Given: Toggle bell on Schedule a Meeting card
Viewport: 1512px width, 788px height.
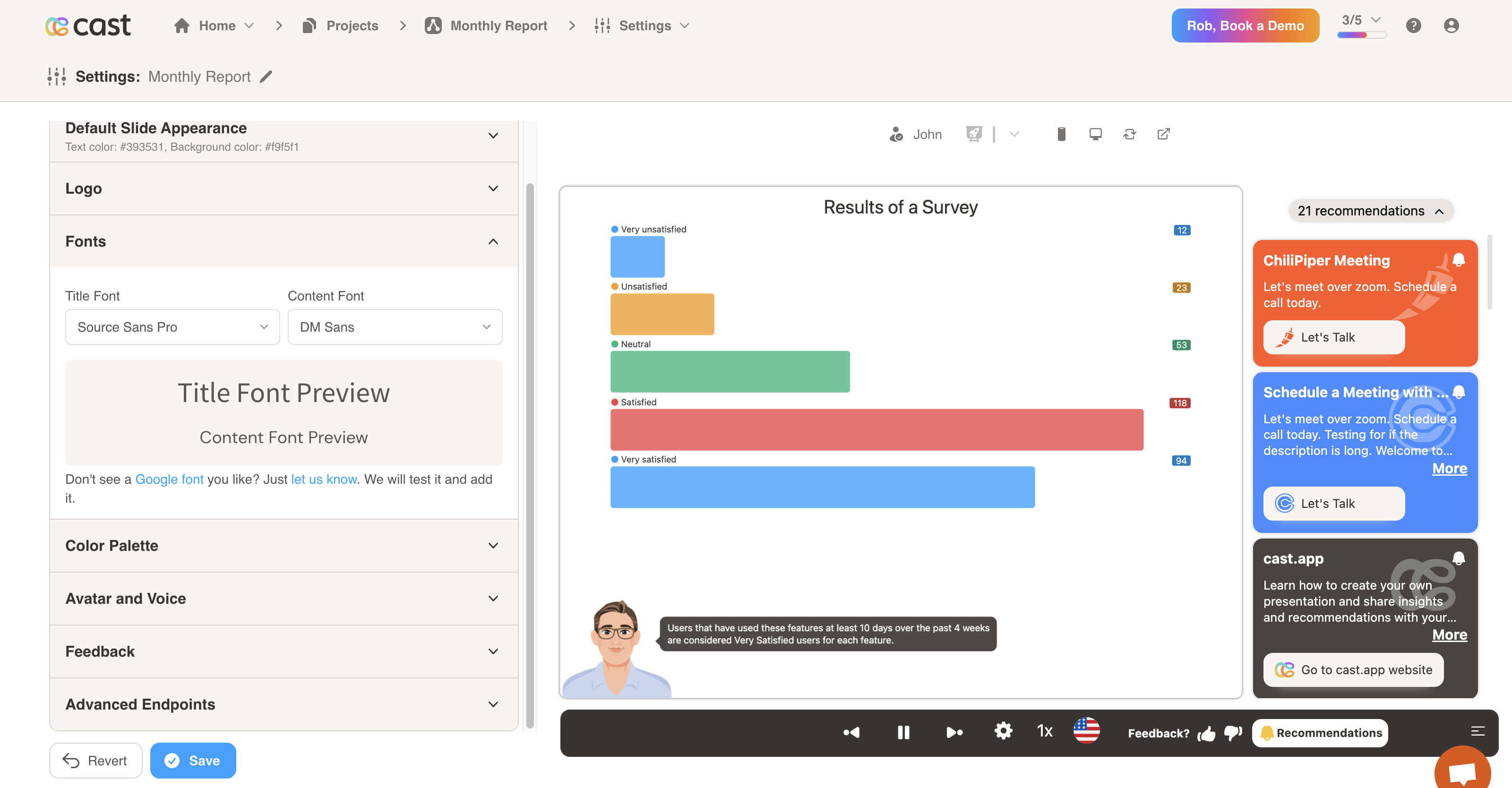Looking at the screenshot, I should [x=1459, y=392].
